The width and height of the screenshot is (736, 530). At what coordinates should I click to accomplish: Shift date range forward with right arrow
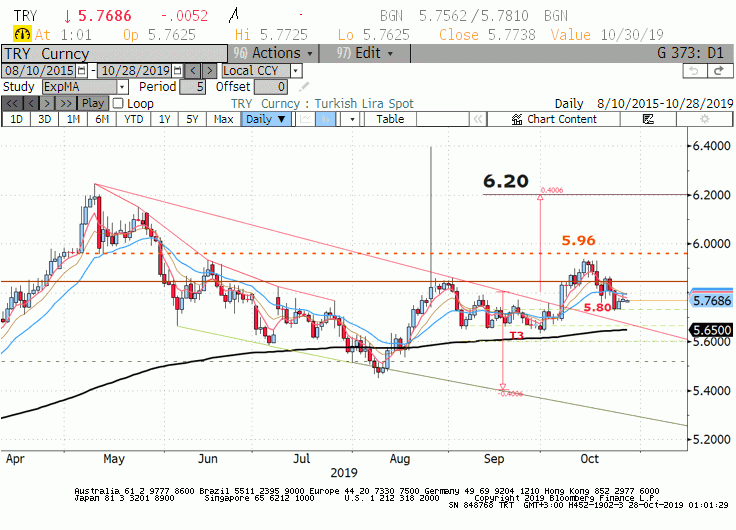pyautogui.click(x=210, y=71)
